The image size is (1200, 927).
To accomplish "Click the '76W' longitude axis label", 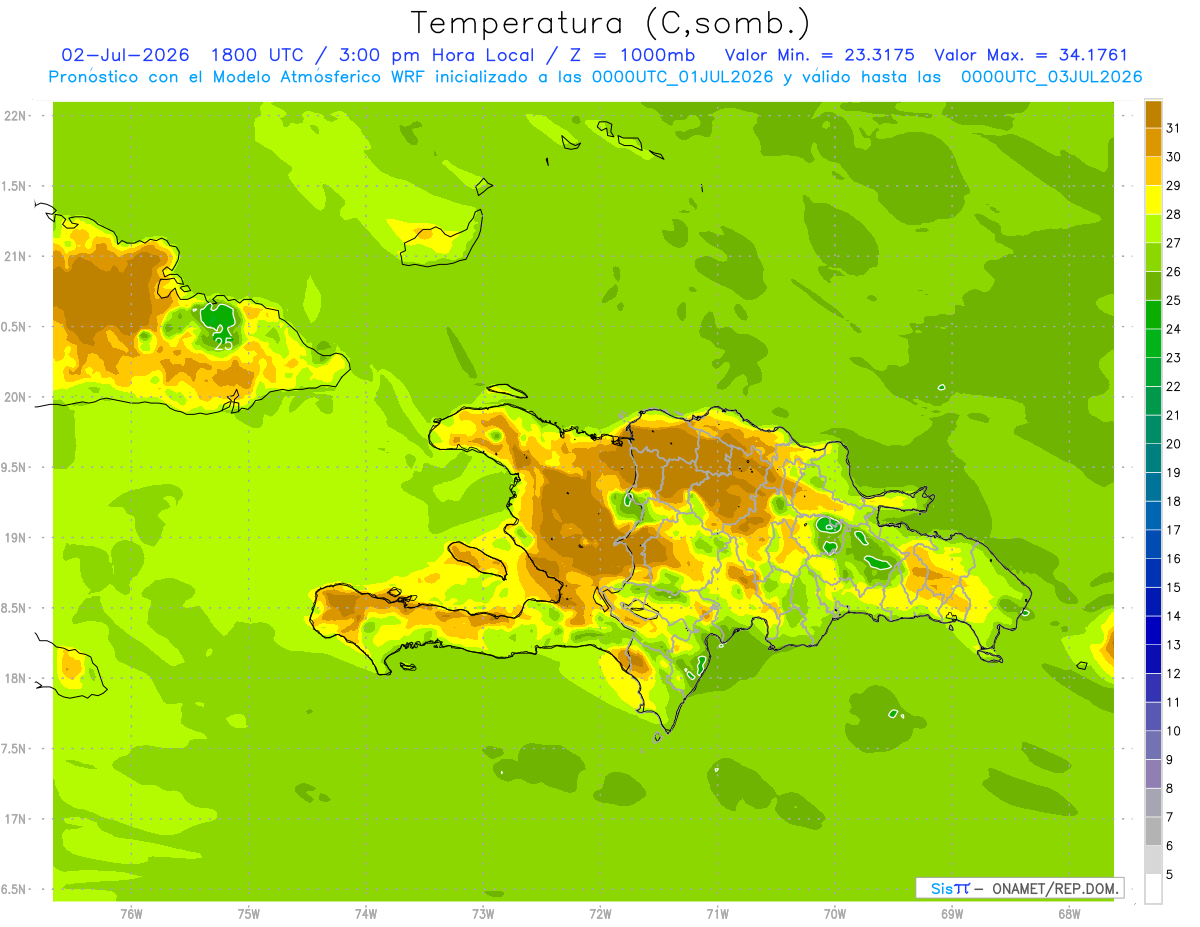I will tap(131, 913).
